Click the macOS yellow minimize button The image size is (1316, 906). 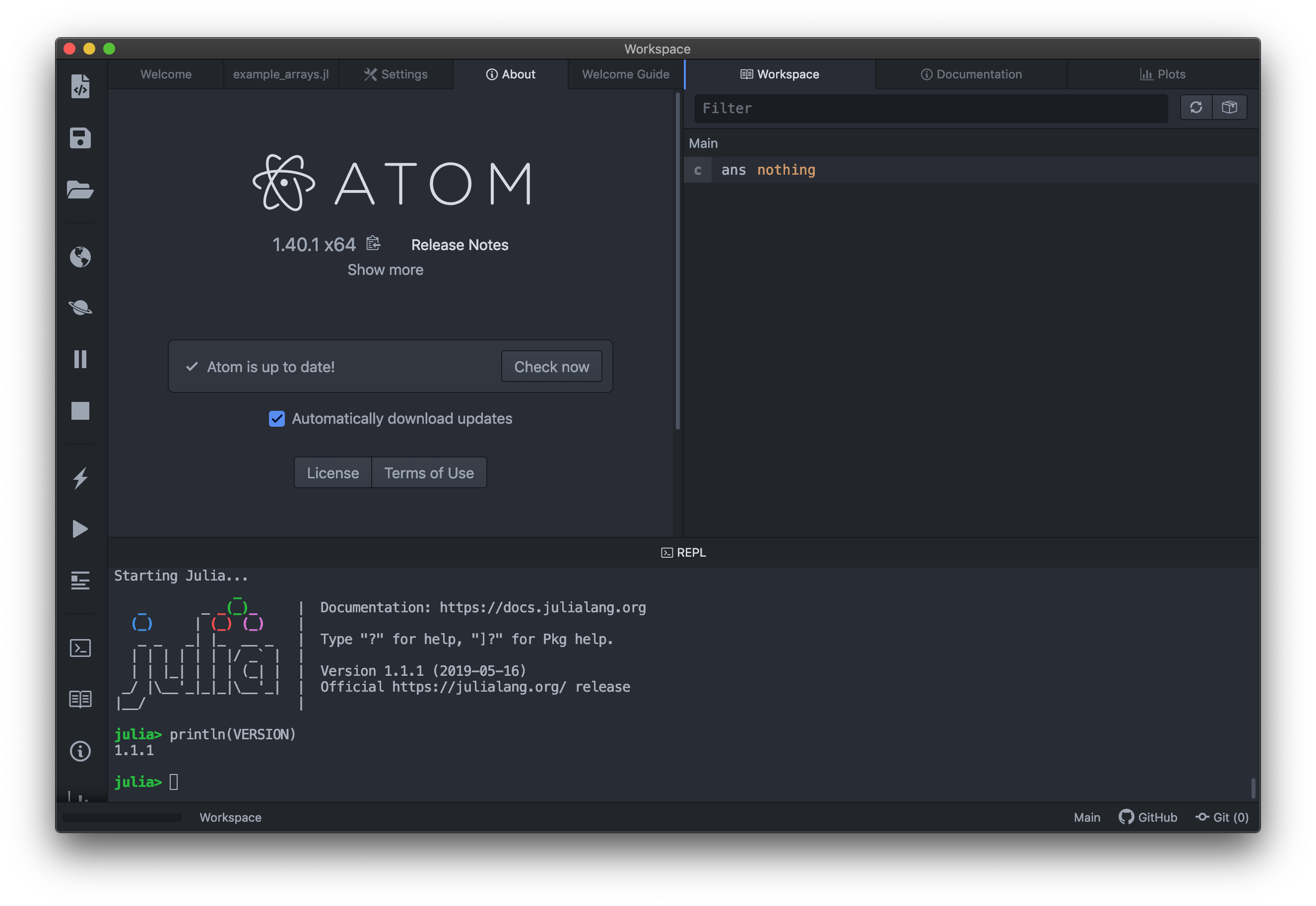pos(89,49)
